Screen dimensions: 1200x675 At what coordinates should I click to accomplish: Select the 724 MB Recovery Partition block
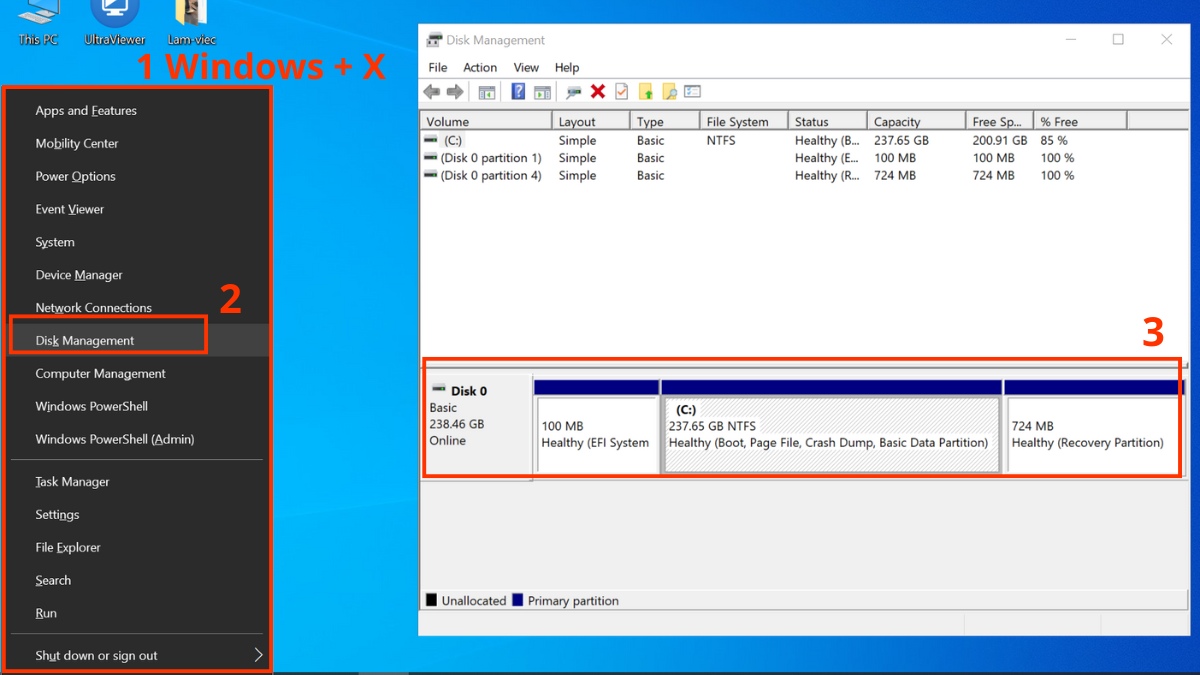pos(1092,434)
